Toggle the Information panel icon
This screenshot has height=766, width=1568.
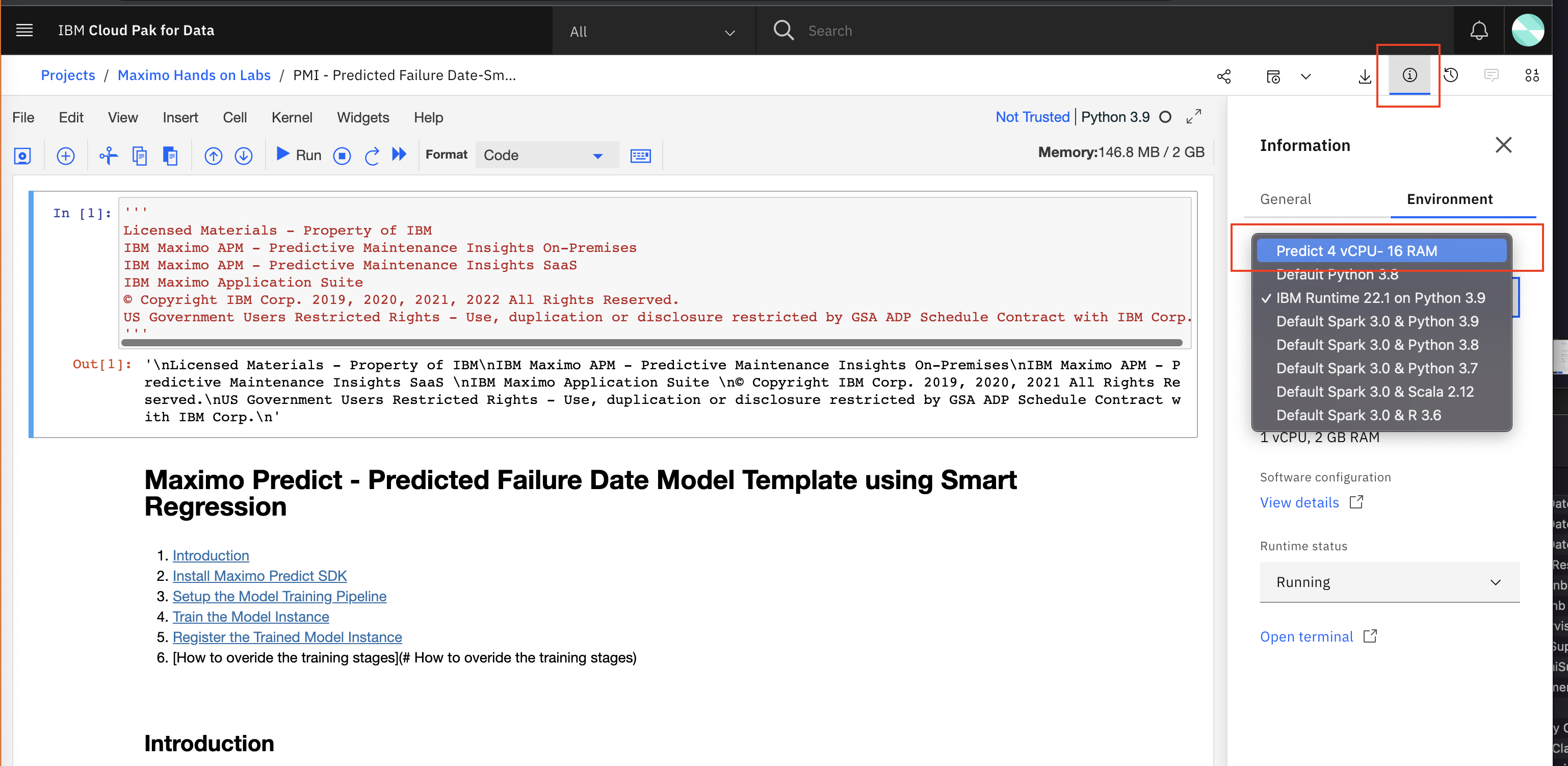click(1409, 75)
